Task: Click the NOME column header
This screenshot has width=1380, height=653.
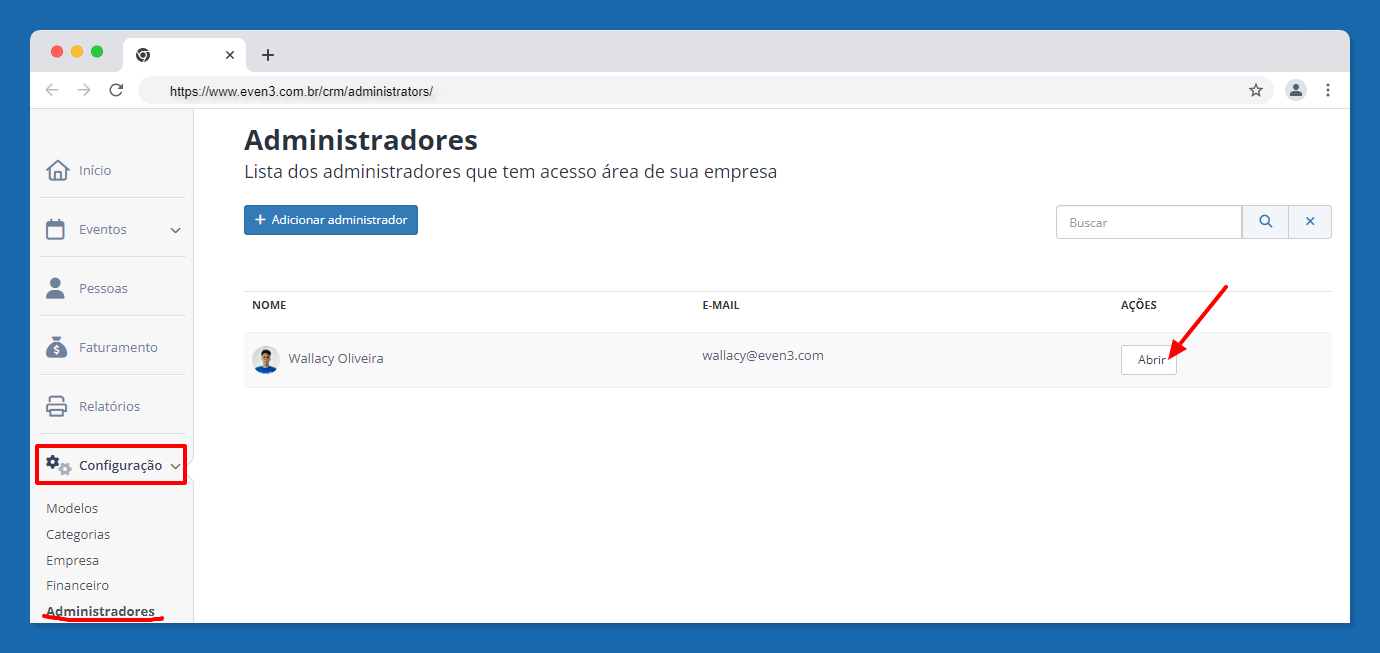Action: pos(269,305)
